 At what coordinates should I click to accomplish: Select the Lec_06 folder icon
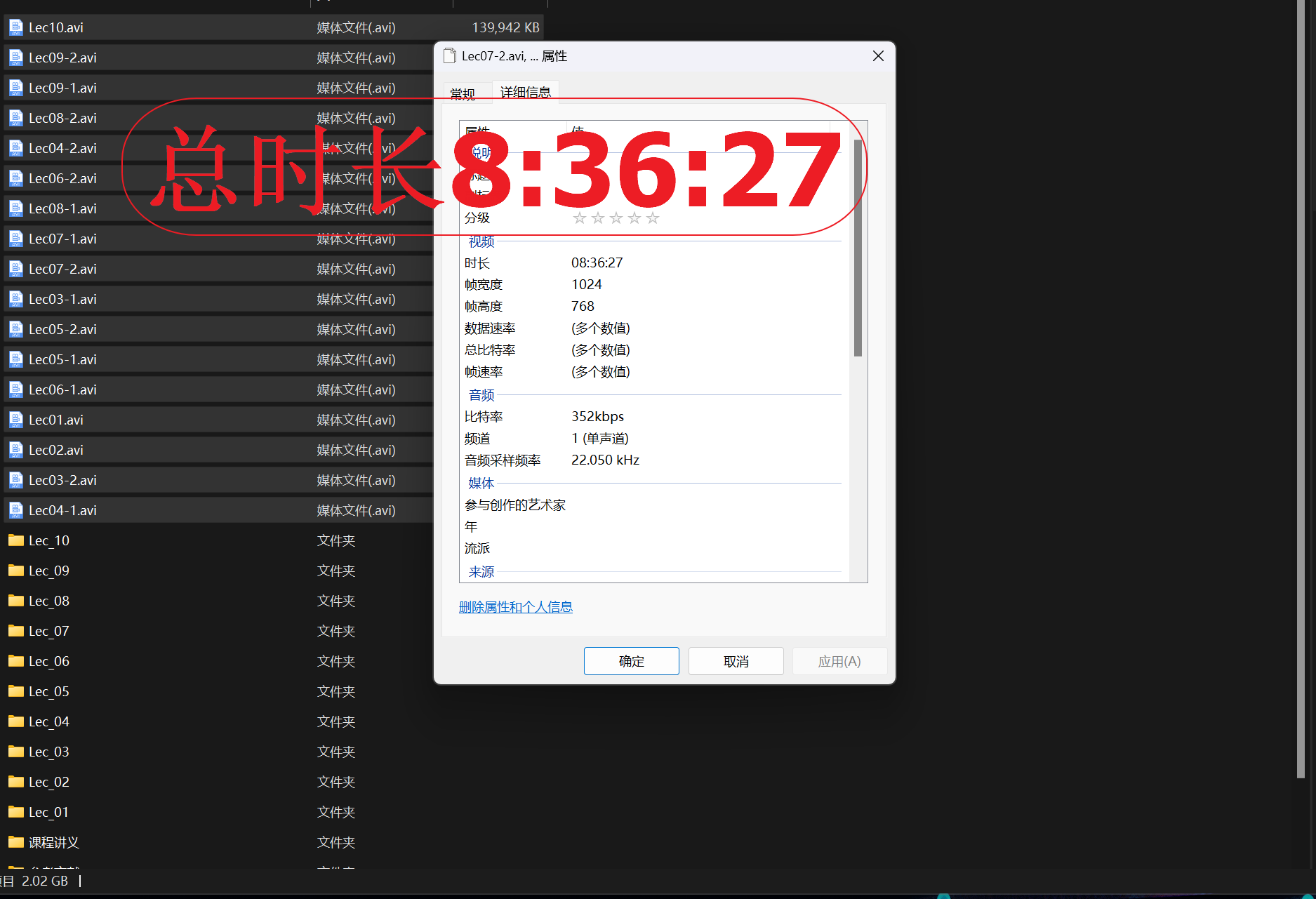[15, 661]
